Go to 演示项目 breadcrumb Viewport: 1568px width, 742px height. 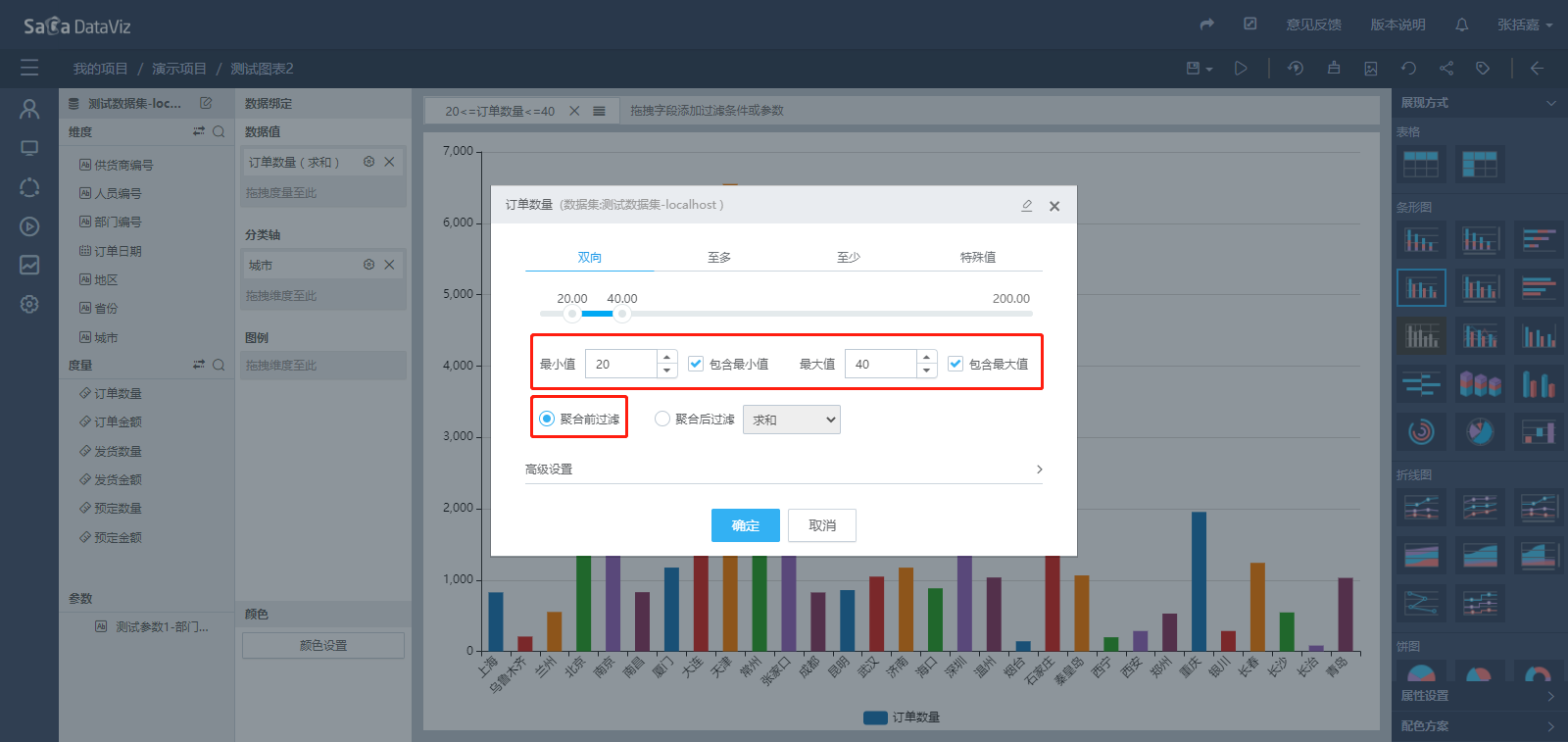coord(179,69)
